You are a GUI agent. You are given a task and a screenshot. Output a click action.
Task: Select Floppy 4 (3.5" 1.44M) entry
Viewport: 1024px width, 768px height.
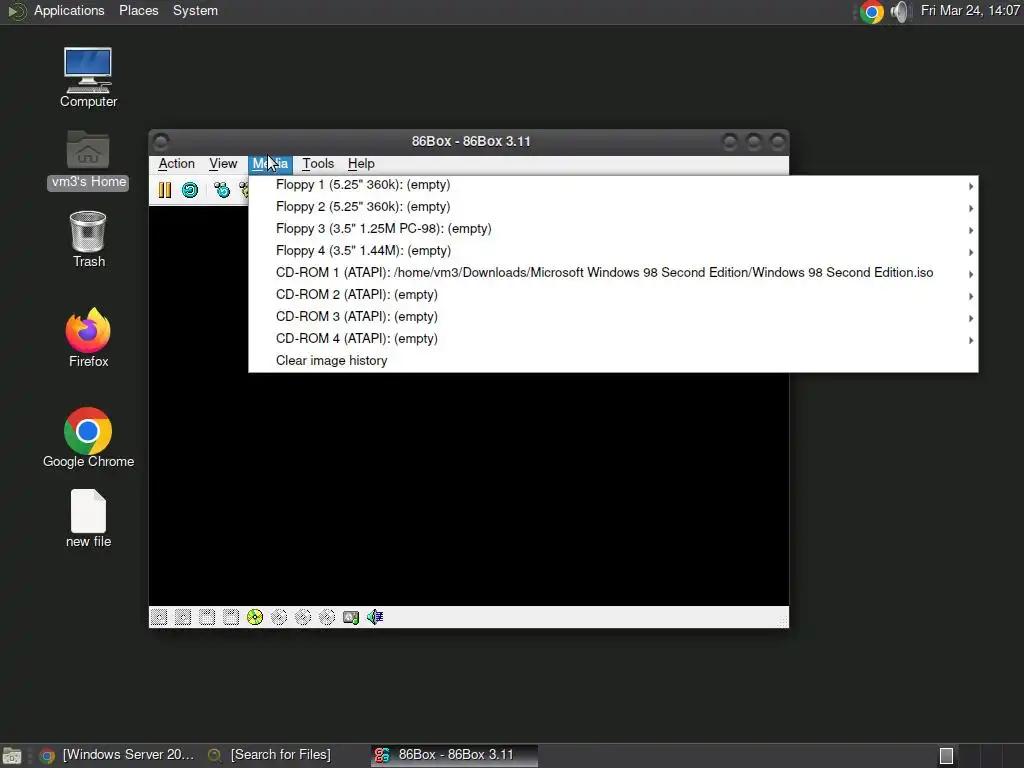(613, 251)
